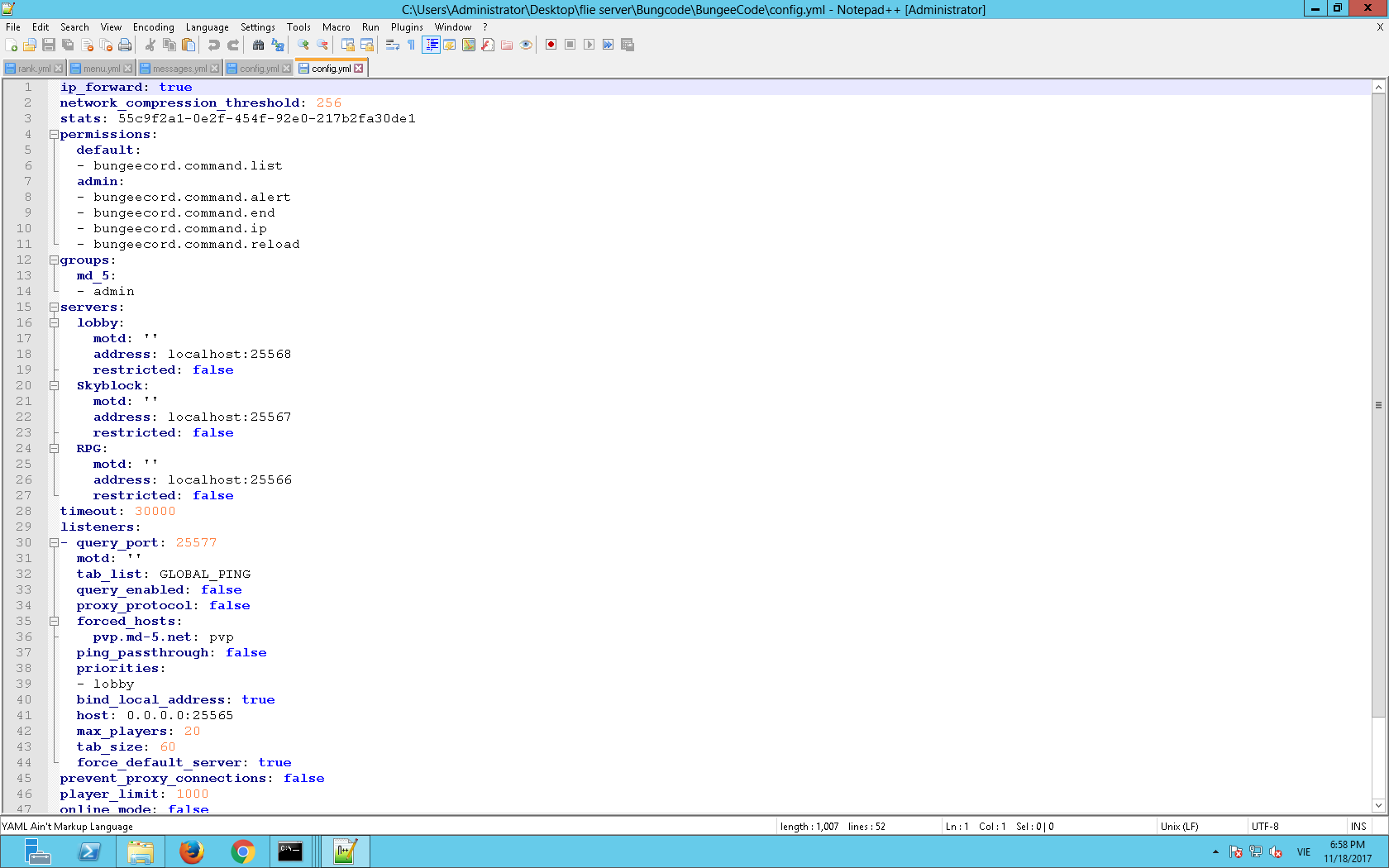Click the vertical scrollbar down arrow

coord(1378,805)
